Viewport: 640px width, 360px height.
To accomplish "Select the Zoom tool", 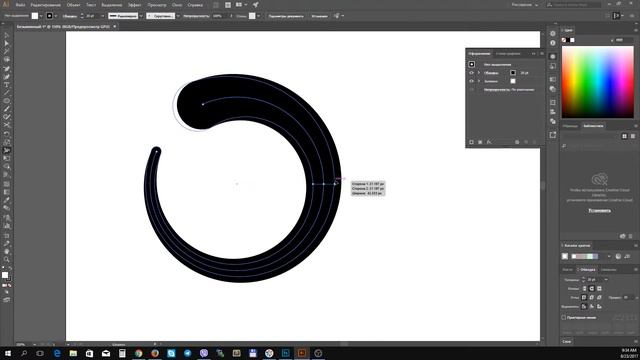I will (7, 259).
